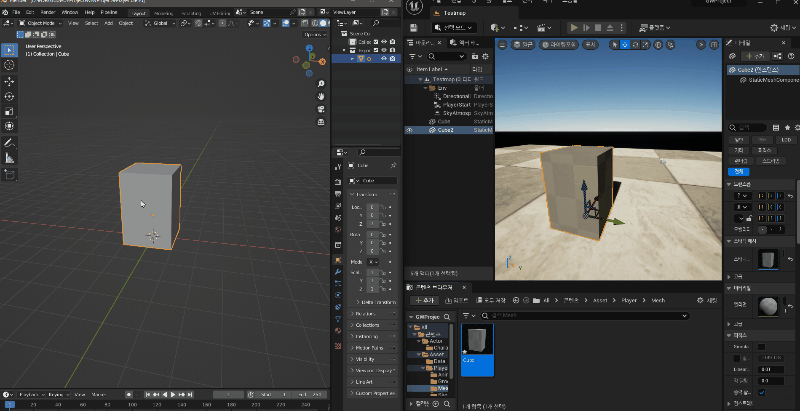The width and height of the screenshot is (800, 411).
Task: Toggle eye icon of Cube object in Blender outliner
Action: pyautogui.click(x=384, y=59)
